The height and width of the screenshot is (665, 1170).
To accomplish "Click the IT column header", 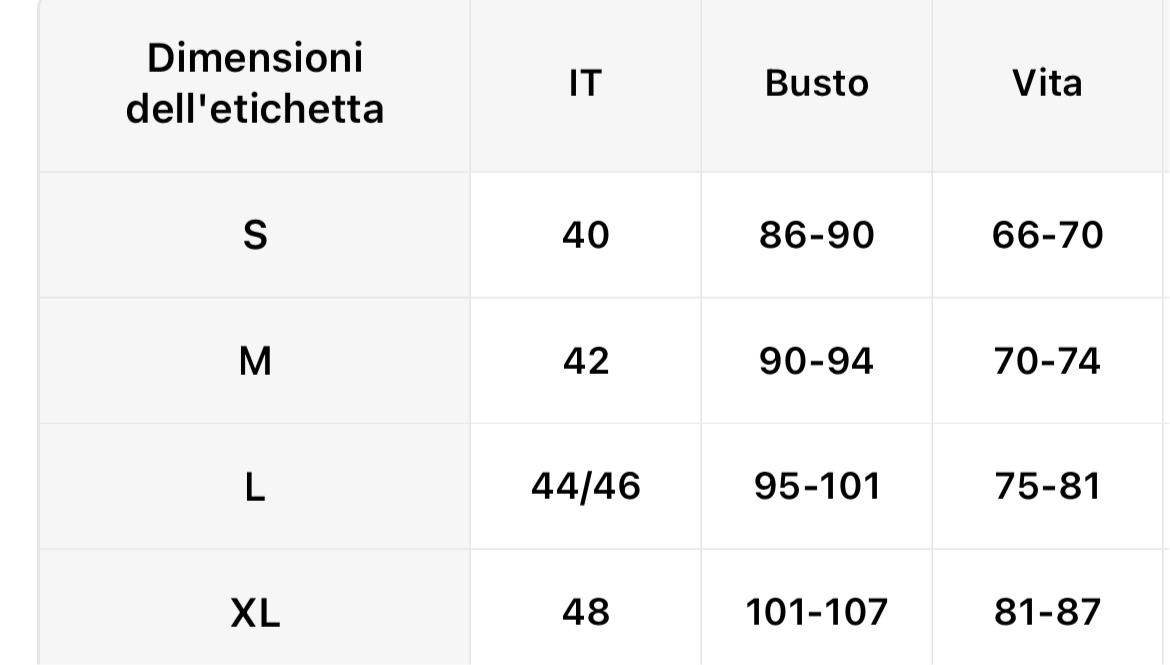I will [x=586, y=84].
